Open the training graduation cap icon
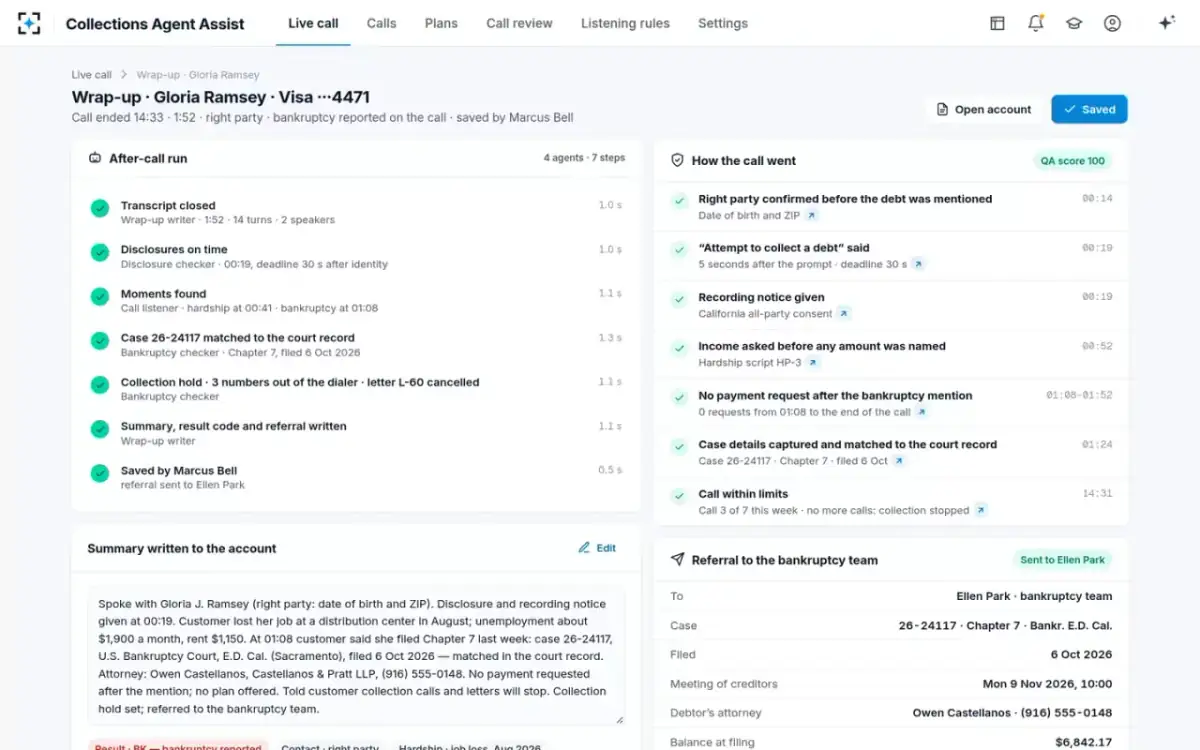Screen dimensions: 1200x750 coord(1074,23)
